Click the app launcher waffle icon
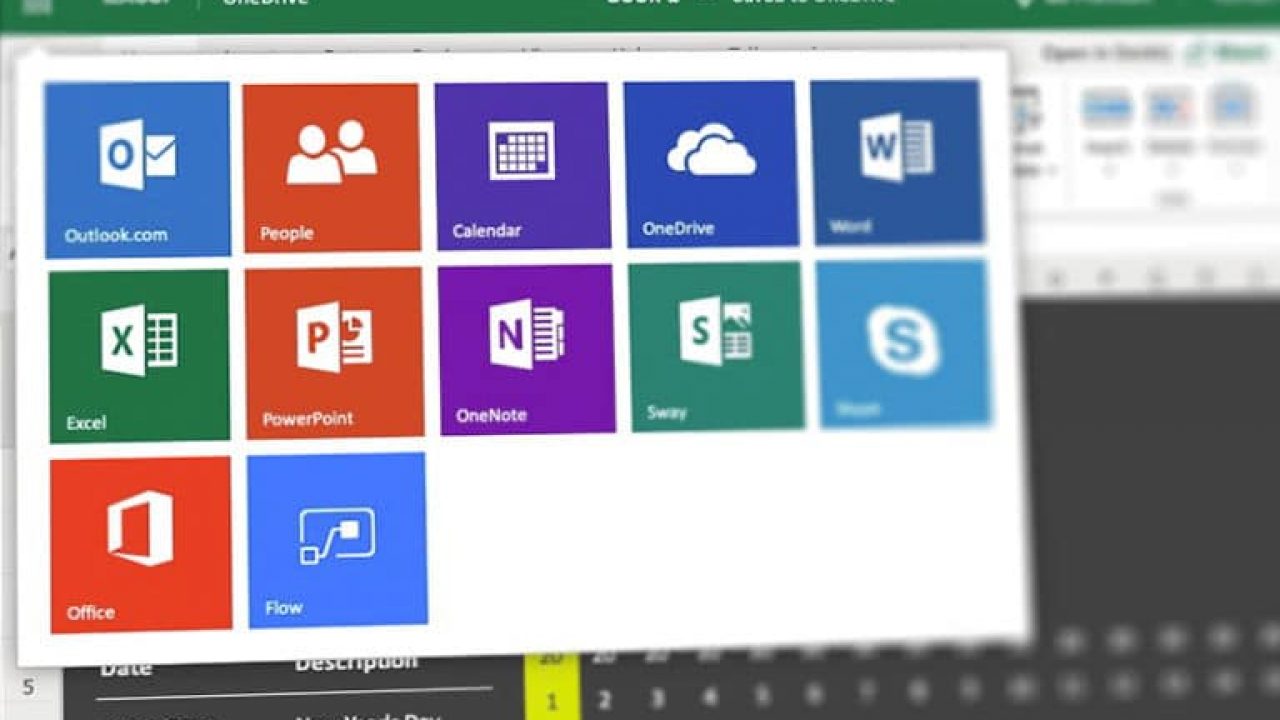The width and height of the screenshot is (1280, 720). click(36, 5)
